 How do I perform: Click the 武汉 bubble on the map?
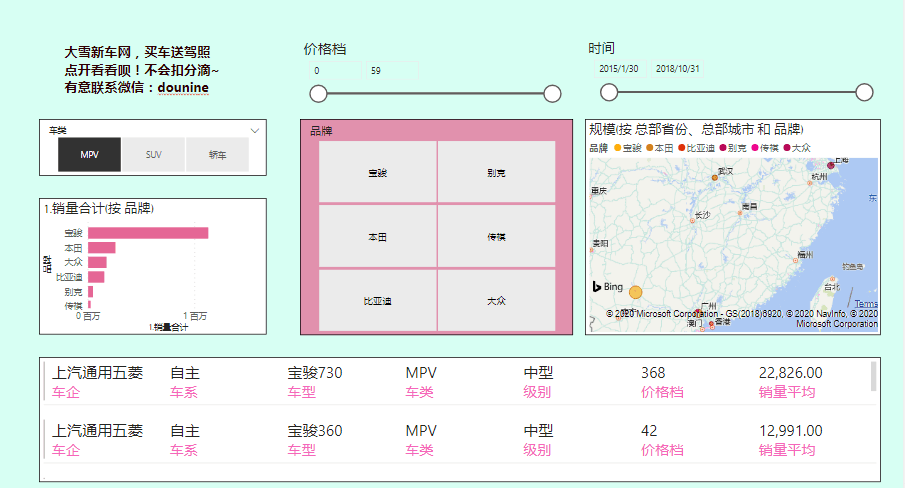click(x=715, y=178)
